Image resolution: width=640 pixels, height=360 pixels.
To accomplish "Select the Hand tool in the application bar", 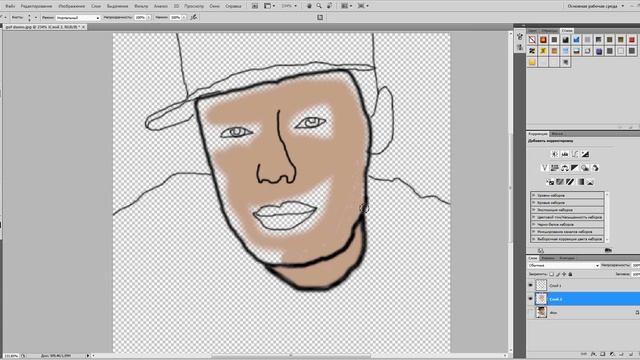I will point(309,6).
